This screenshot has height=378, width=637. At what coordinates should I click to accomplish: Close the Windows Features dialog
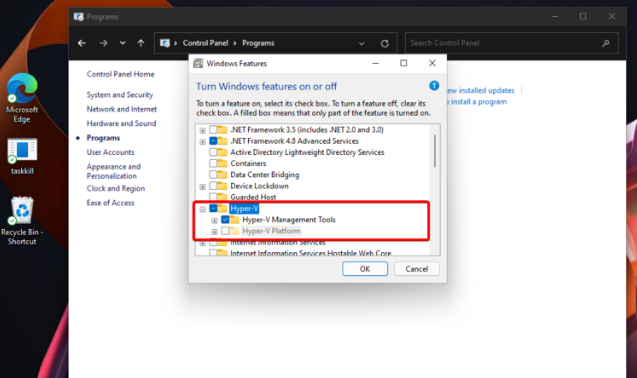pyautogui.click(x=432, y=63)
